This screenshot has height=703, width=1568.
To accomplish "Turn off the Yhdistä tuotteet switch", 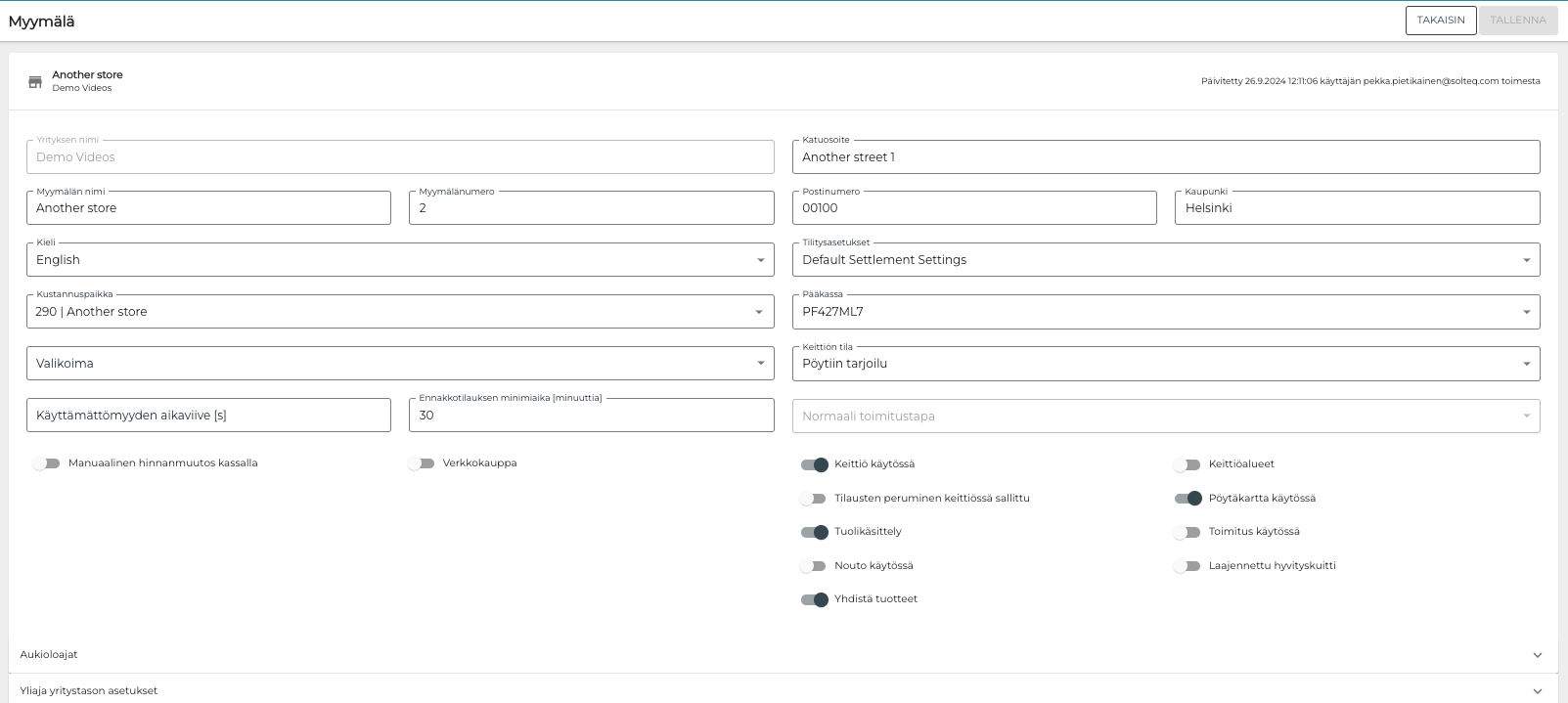I will point(814,599).
